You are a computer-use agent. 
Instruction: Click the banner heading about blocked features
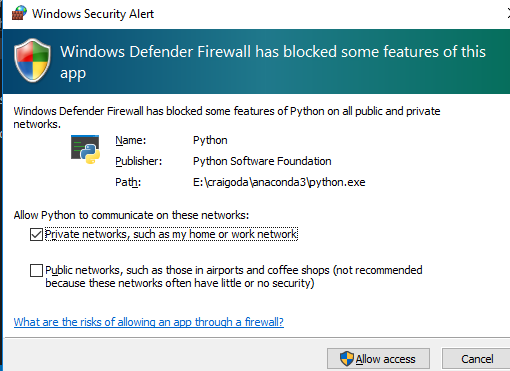click(273, 62)
